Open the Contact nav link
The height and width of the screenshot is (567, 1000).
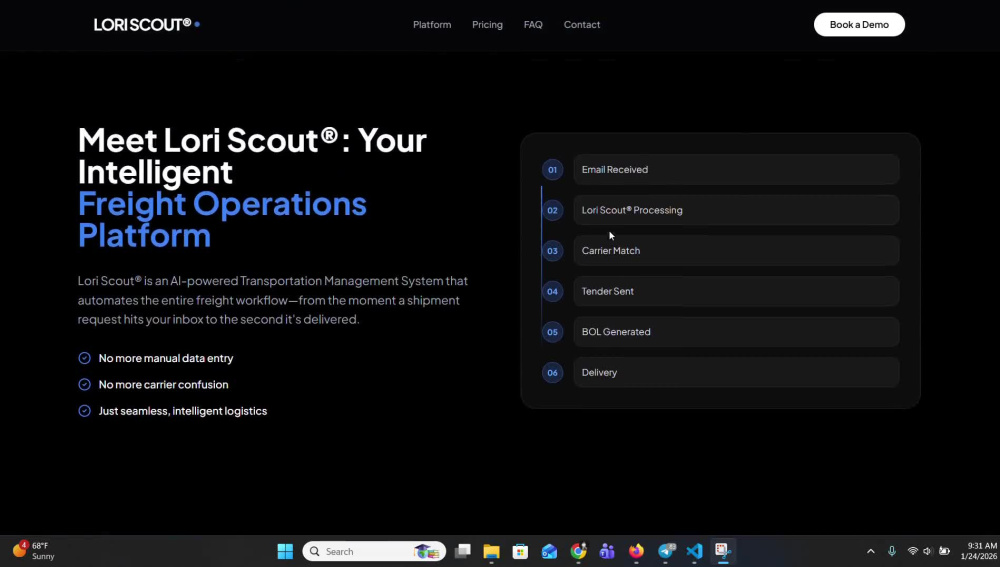click(x=582, y=24)
